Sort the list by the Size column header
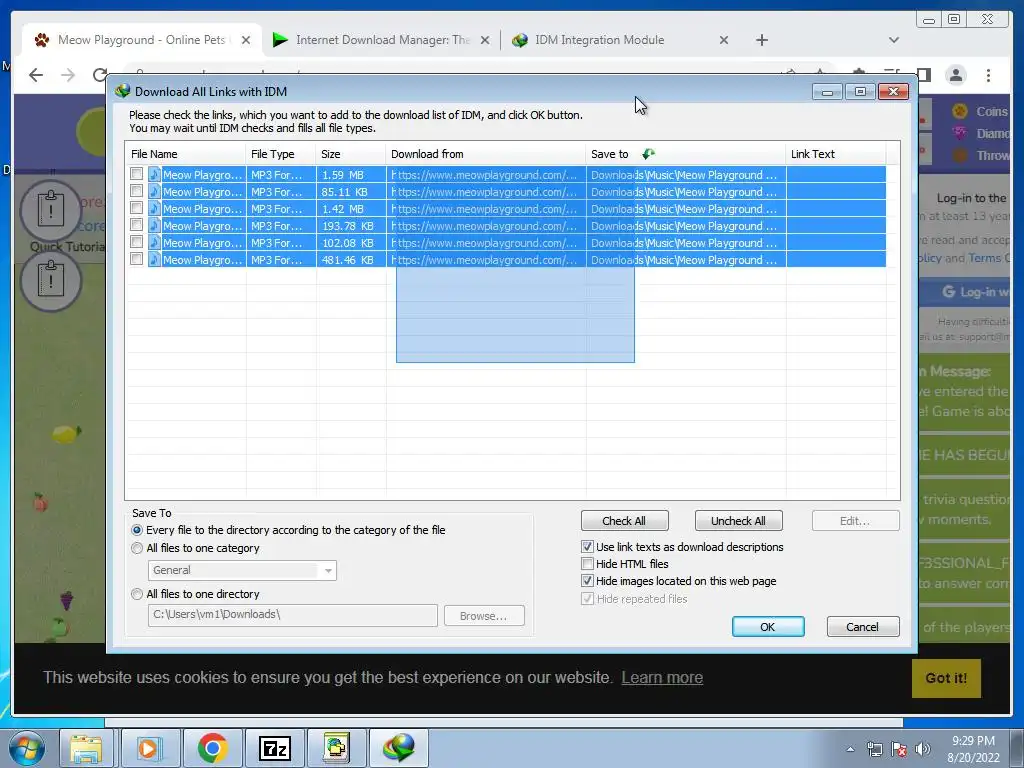The image size is (1024, 768). pos(351,154)
